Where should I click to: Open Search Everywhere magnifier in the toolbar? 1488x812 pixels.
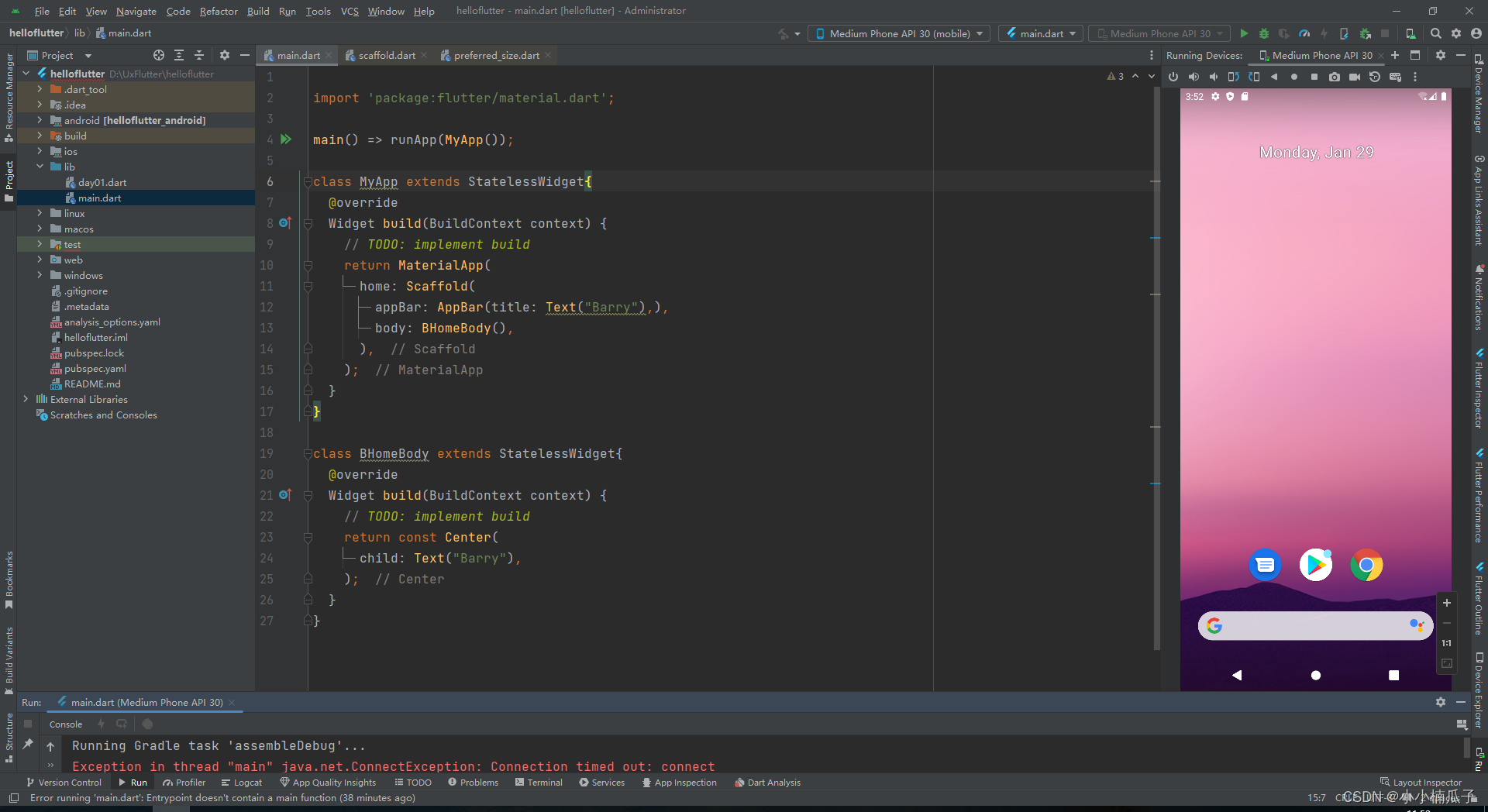point(1436,33)
